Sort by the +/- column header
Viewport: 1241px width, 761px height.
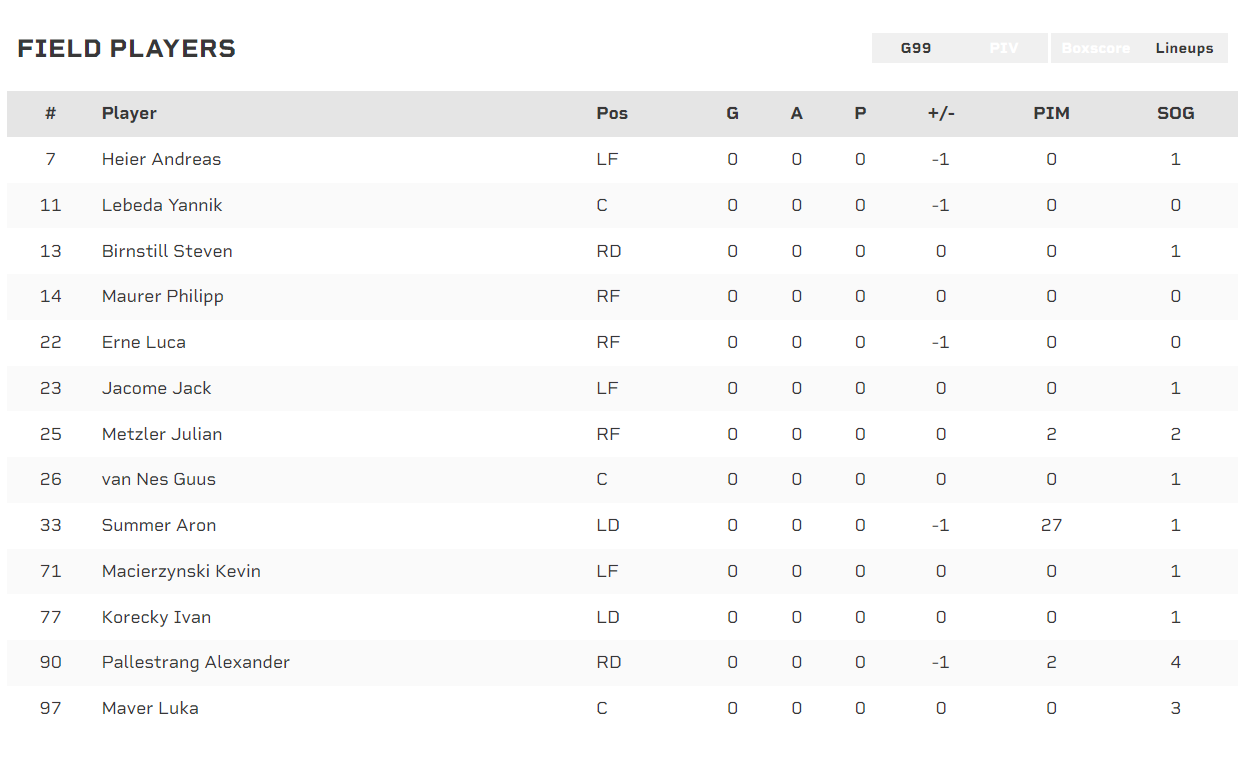click(940, 113)
